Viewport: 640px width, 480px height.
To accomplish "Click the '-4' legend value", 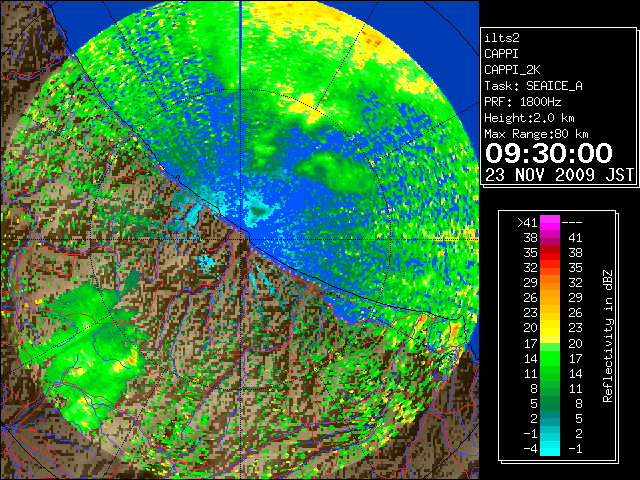I will tap(530, 448).
